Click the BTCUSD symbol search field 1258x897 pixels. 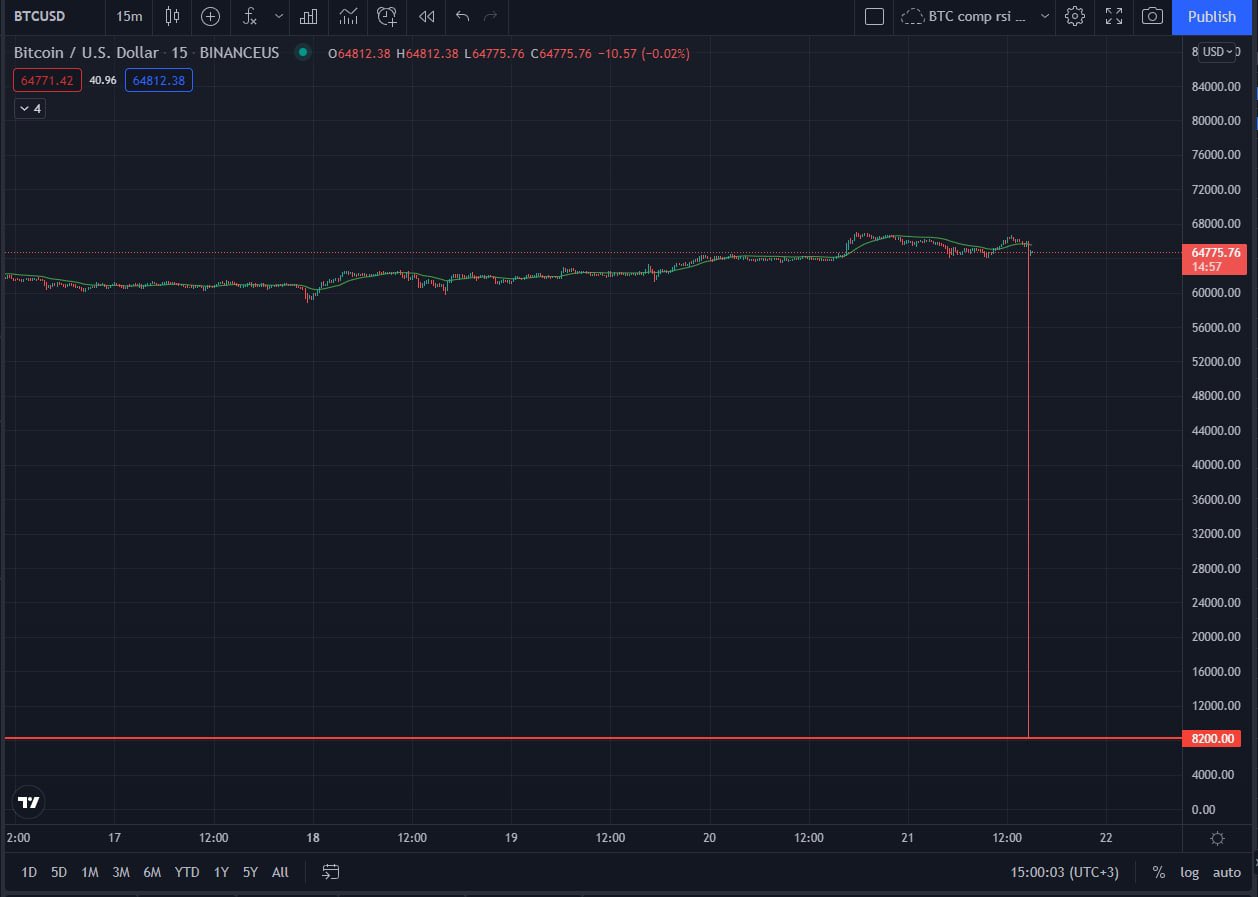tap(40, 16)
